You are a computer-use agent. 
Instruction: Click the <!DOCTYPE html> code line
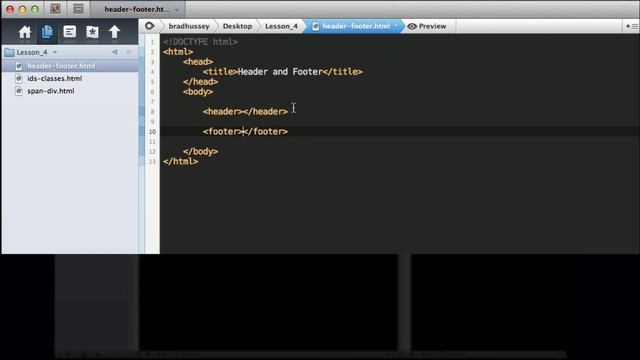pos(200,42)
